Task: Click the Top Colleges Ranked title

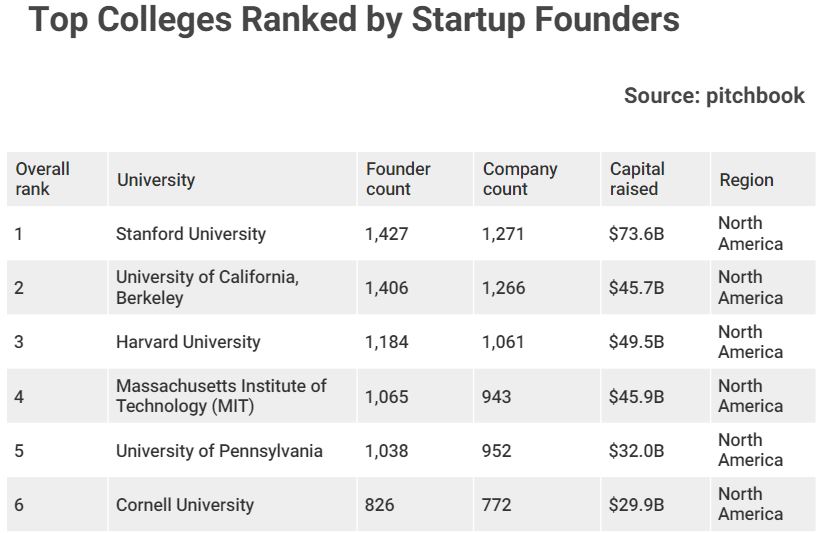Action: click(354, 20)
